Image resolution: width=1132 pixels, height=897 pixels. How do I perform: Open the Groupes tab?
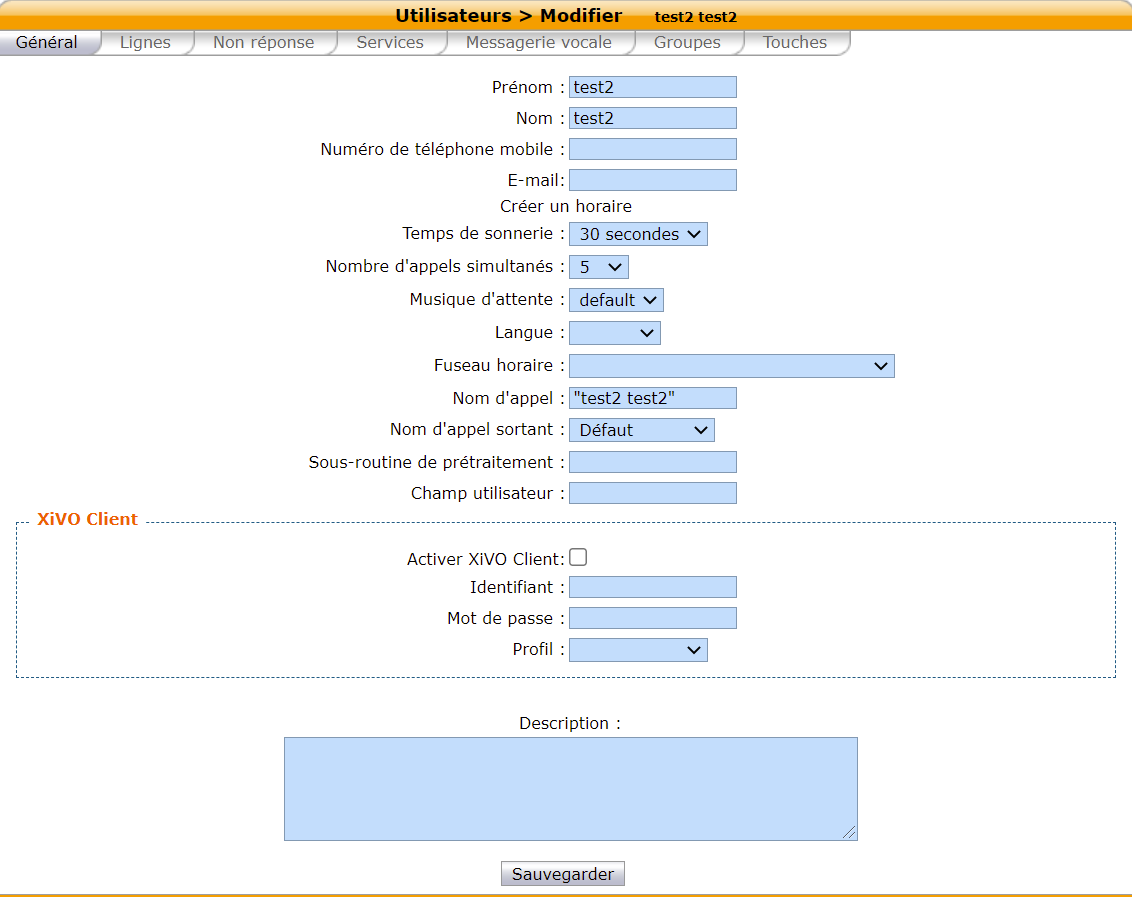[687, 43]
